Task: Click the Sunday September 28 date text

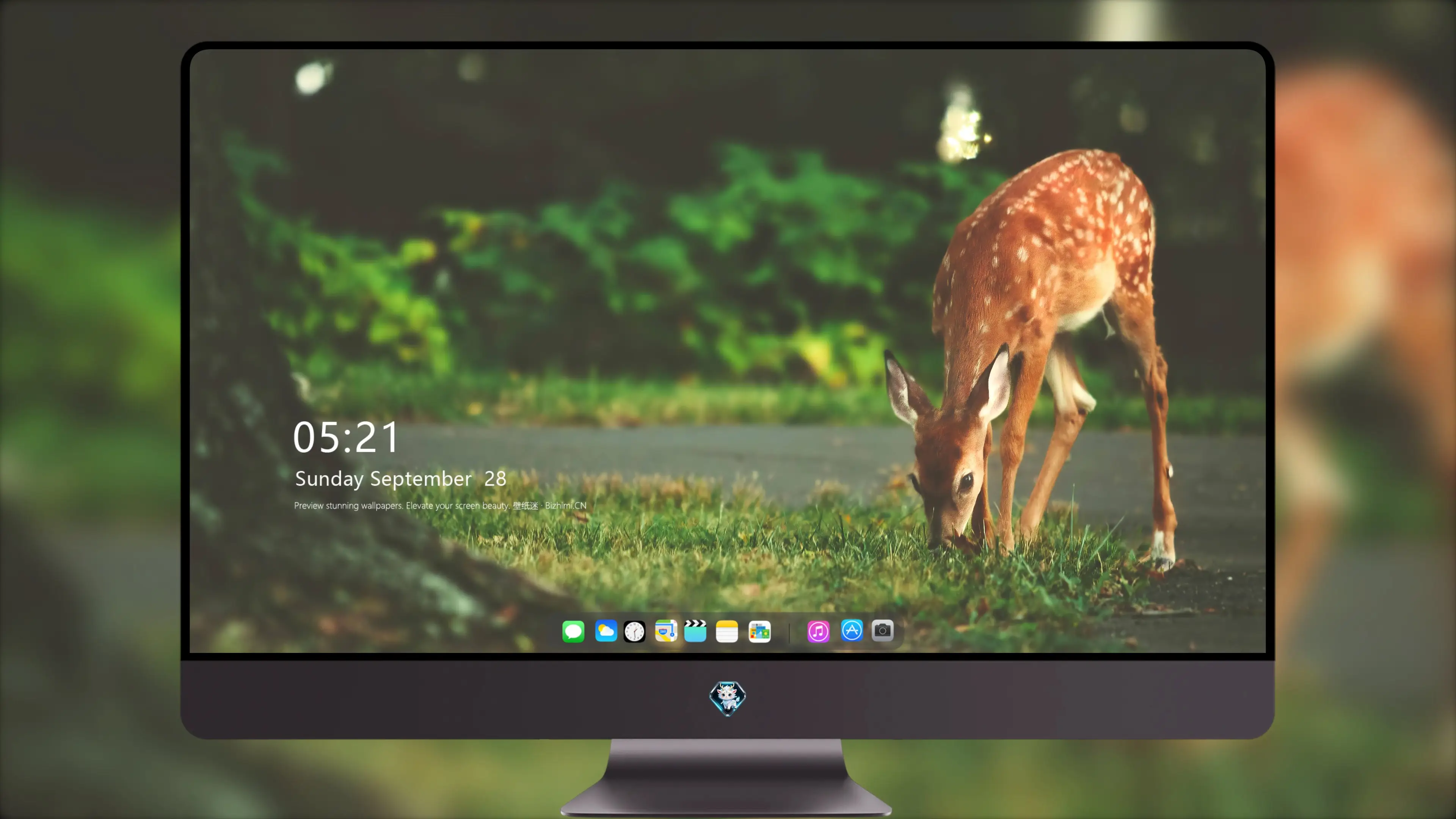Action: click(400, 479)
